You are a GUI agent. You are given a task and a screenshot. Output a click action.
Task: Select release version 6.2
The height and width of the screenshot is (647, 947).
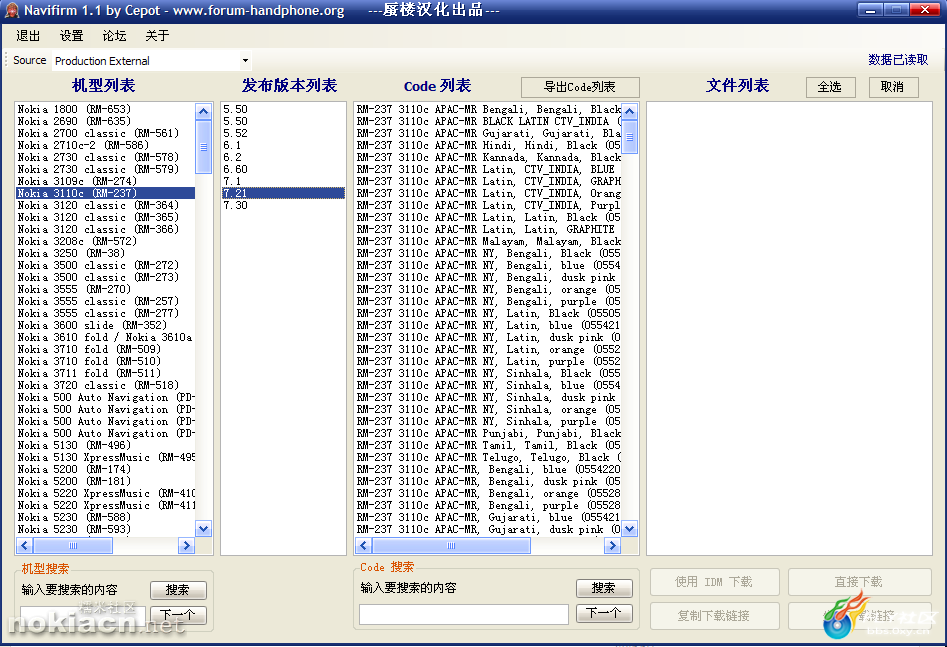pyautogui.click(x=283, y=158)
